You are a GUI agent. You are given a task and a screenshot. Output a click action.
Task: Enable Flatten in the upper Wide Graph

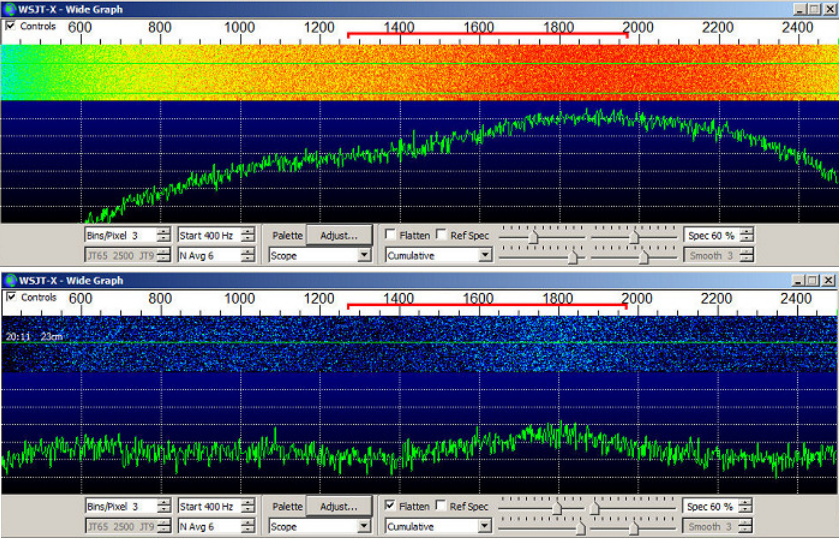pos(391,236)
